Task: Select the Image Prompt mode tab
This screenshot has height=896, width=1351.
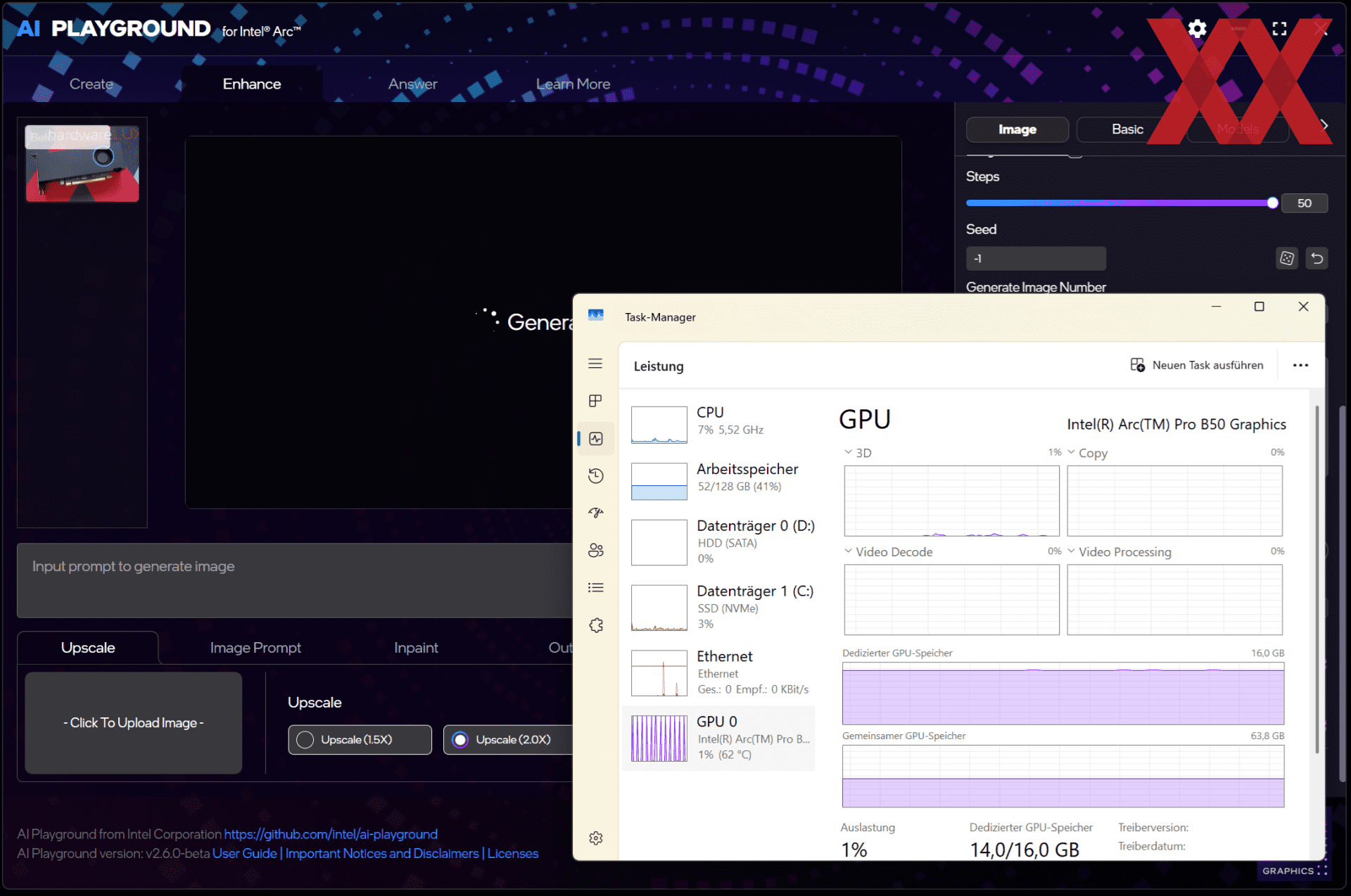Action: point(255,648)
